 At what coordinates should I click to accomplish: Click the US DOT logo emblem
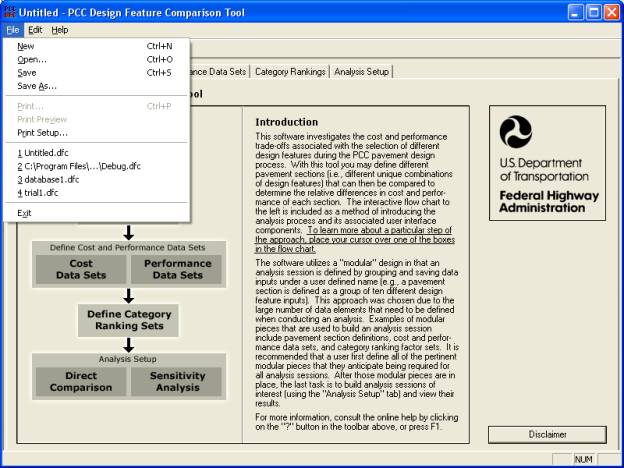point(516,131)
